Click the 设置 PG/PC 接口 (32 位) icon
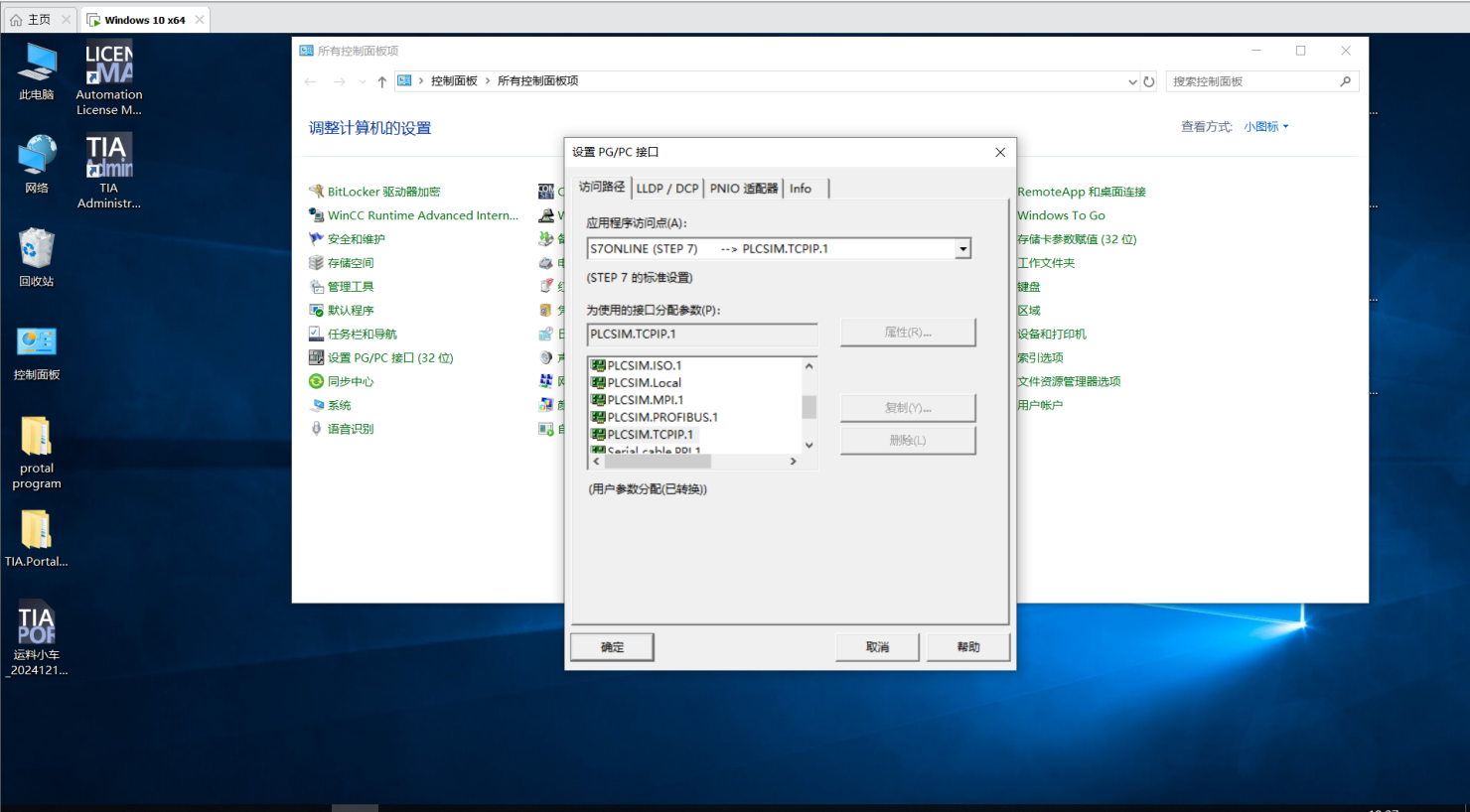This screenshot has height=812, width=1470. 316,358
